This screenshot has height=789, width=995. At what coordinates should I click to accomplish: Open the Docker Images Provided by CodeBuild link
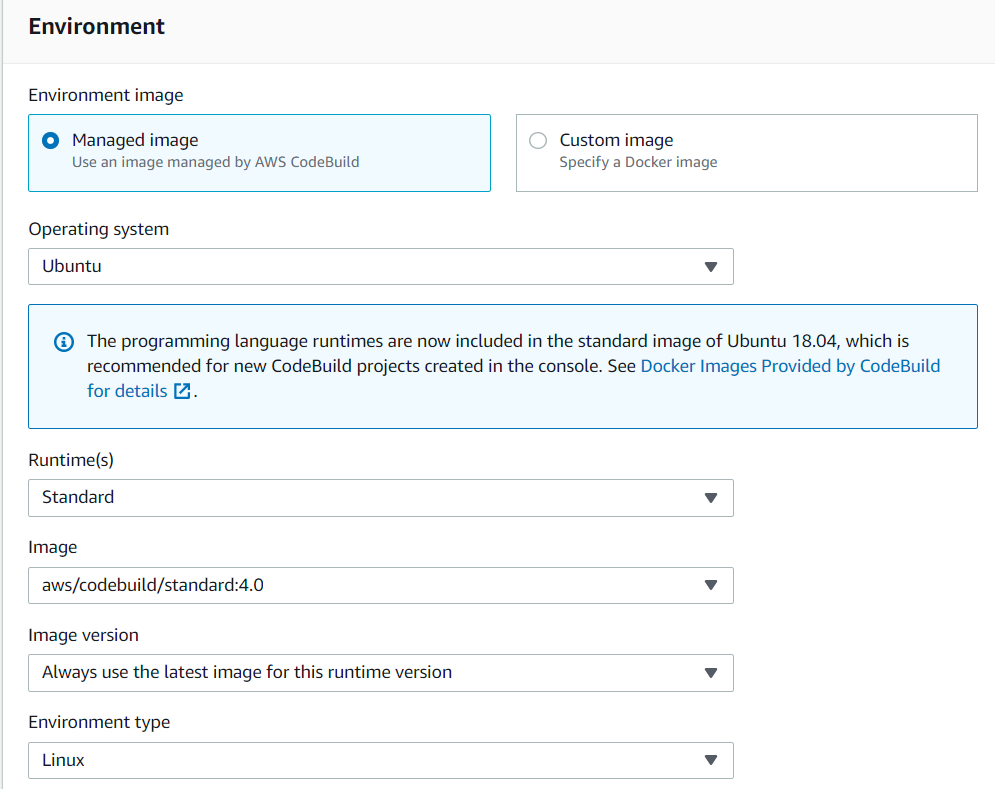click(790, 366)
